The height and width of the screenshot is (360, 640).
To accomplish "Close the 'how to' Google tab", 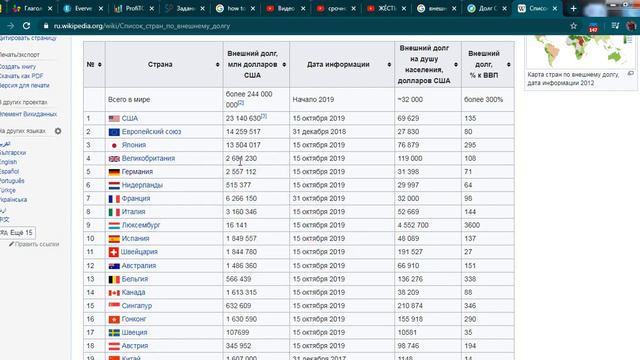I will [x=253, y=9].
